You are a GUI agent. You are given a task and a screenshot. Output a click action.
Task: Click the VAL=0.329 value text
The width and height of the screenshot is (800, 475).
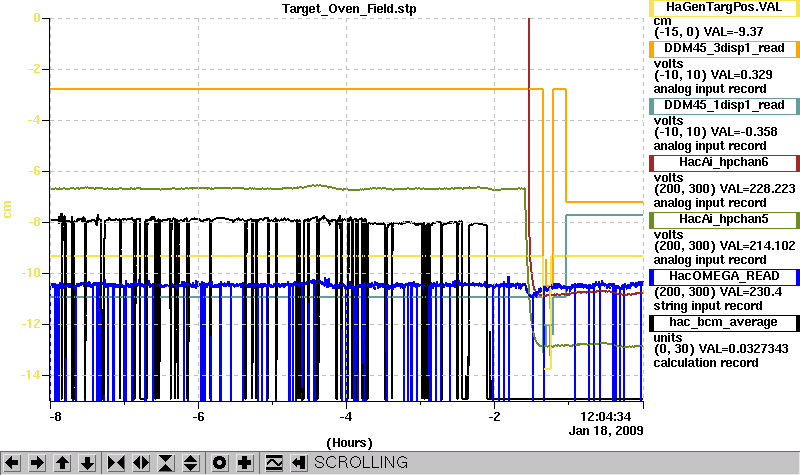(x=741, y=75)
